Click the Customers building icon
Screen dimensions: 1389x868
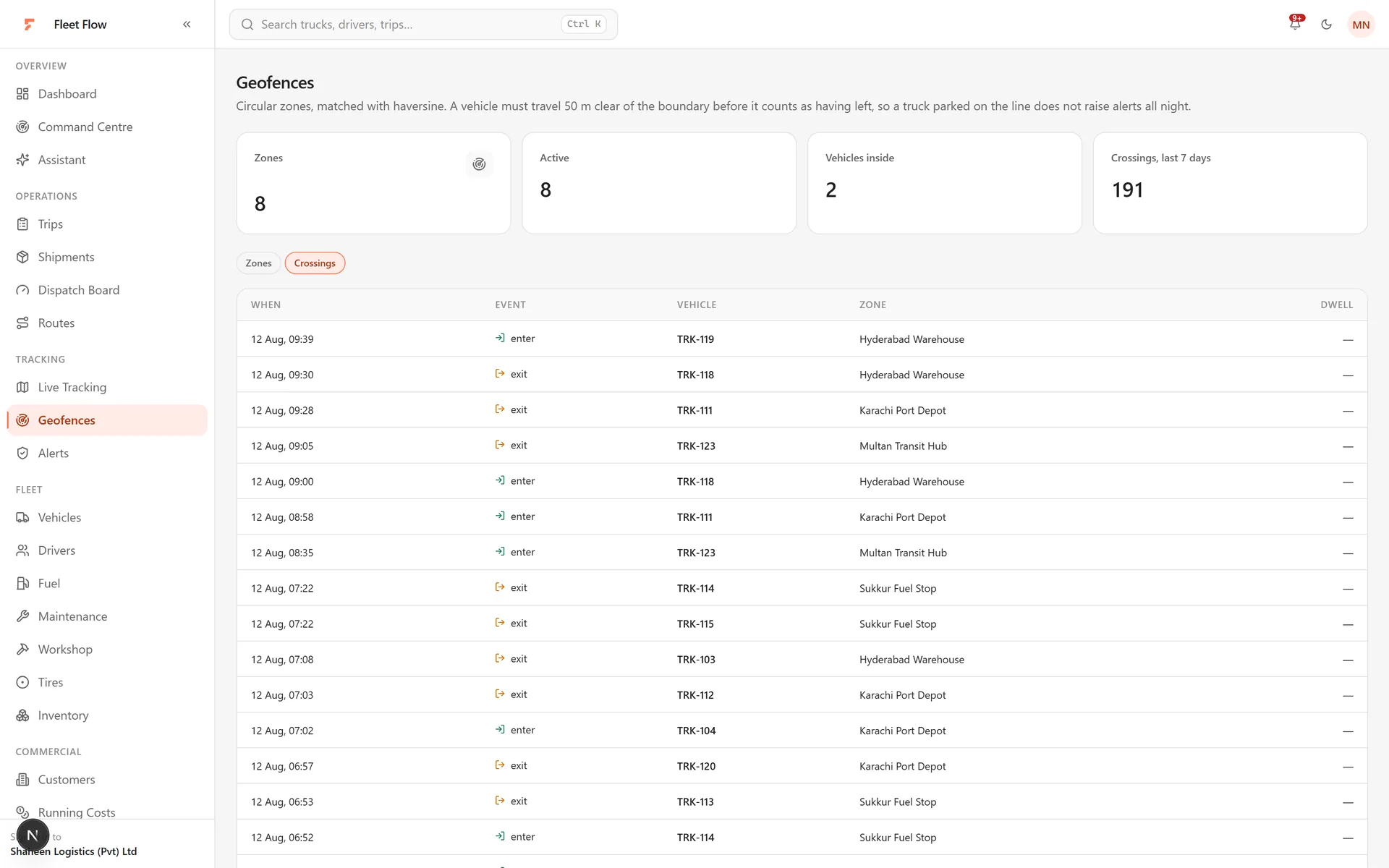click(x=23, y=780)
